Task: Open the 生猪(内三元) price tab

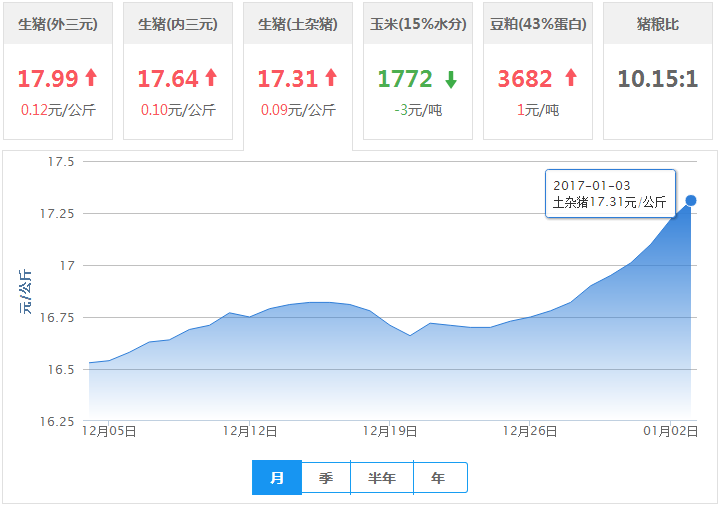Action: (x=178, y=71)
